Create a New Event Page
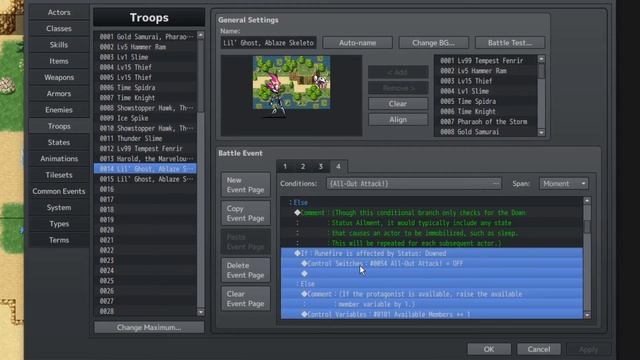The image size is (640, 360). 246,185
